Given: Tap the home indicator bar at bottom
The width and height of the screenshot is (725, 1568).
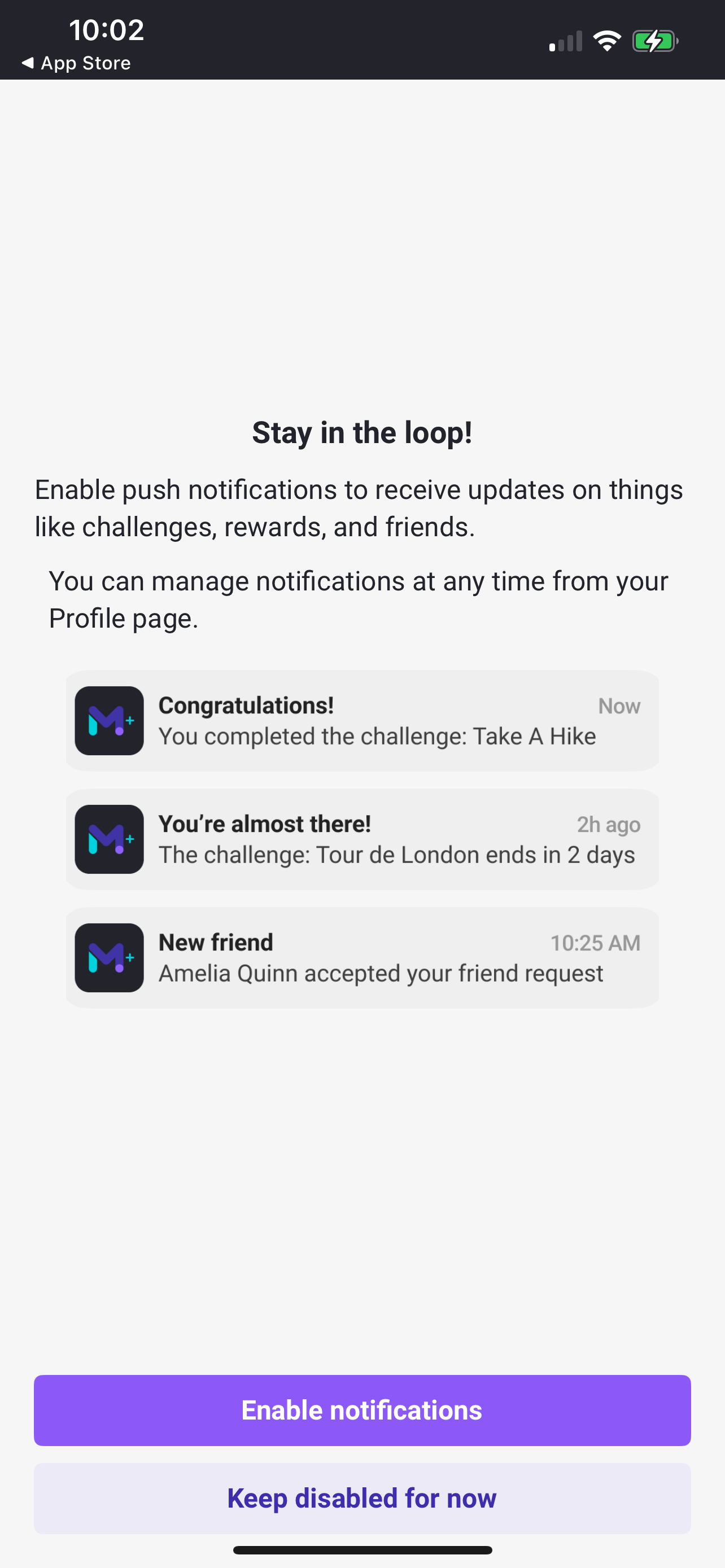Looking at the screenshot, I should (362, 1550).
